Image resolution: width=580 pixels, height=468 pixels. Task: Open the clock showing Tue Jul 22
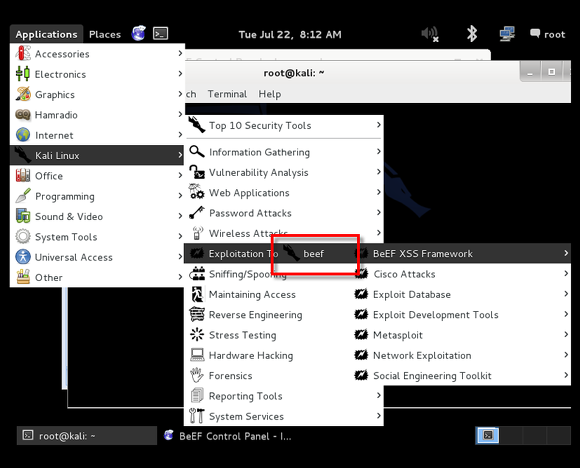[290, 34]
